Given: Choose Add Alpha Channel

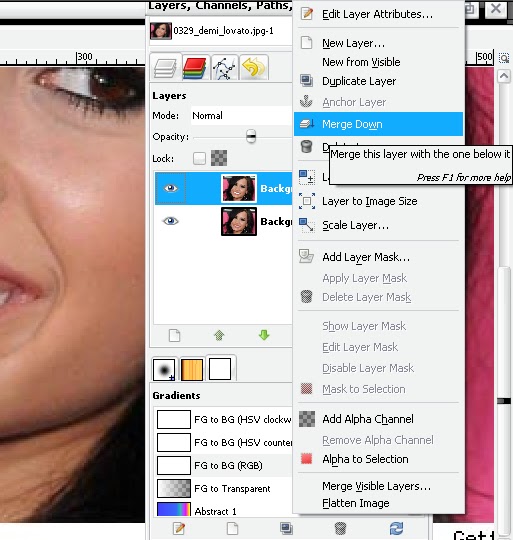Looking at the screenshot, I should (378, 419).
